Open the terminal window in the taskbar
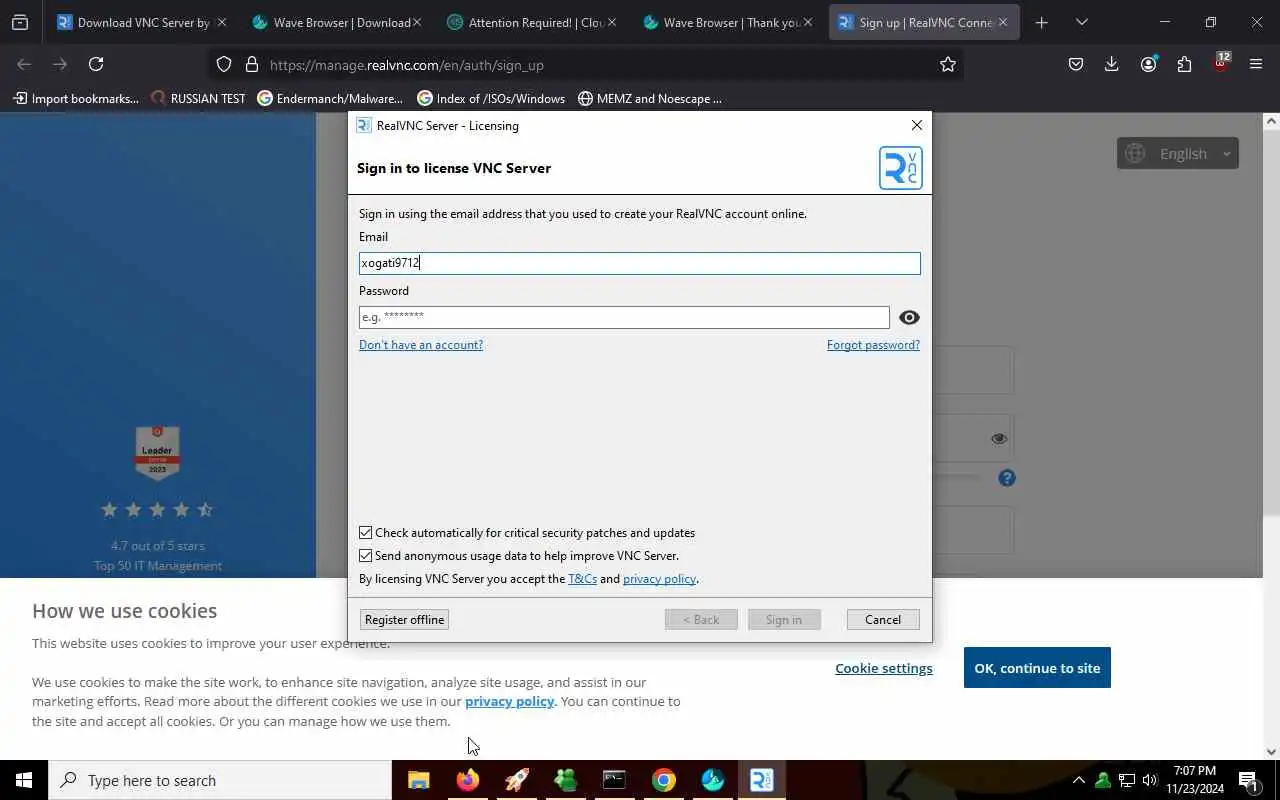1280x800 pixels. [614, 780]
